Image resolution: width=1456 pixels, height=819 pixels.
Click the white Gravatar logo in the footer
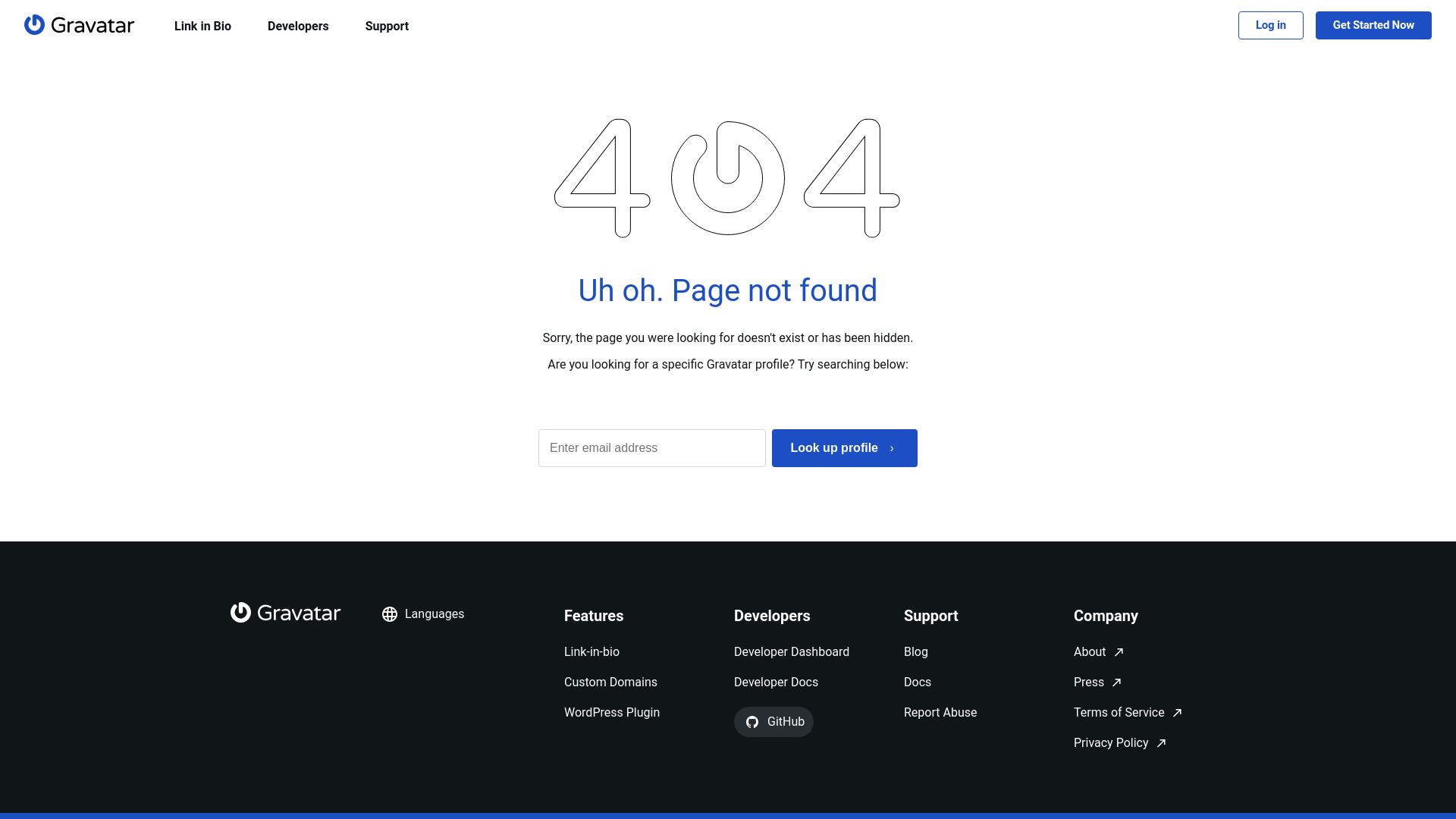pyautogui.click(x=285, y=613)
